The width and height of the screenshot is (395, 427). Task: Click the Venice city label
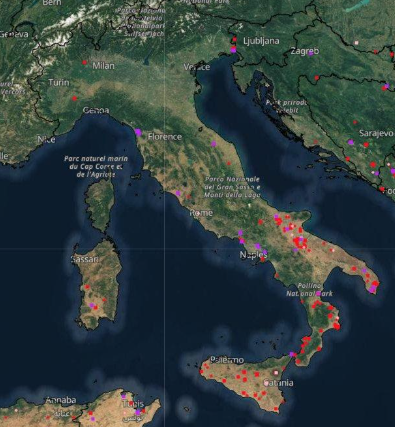pos(197,67)
